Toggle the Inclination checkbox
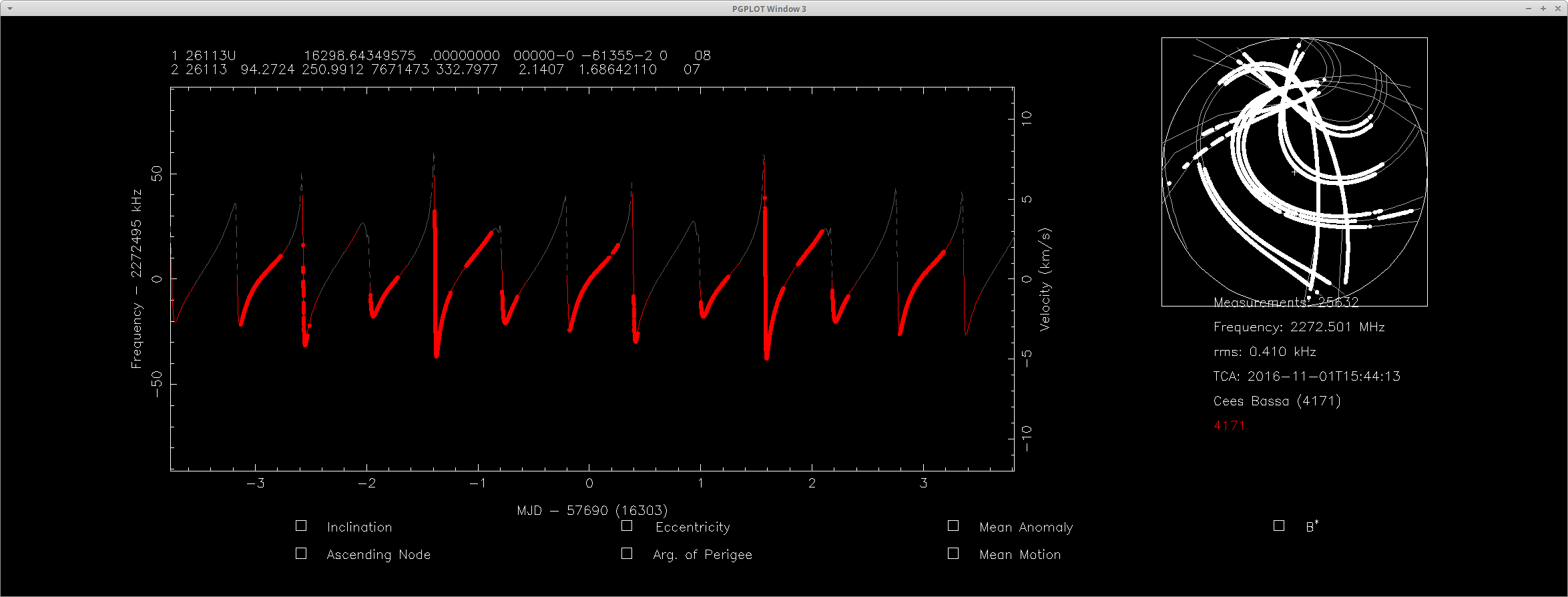1568x597 pixels. coord(301,526)
